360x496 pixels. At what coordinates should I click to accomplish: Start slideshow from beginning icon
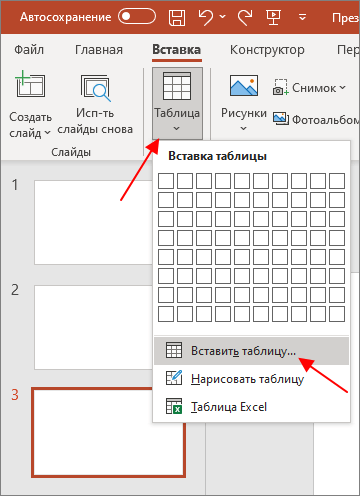[274, 17]
